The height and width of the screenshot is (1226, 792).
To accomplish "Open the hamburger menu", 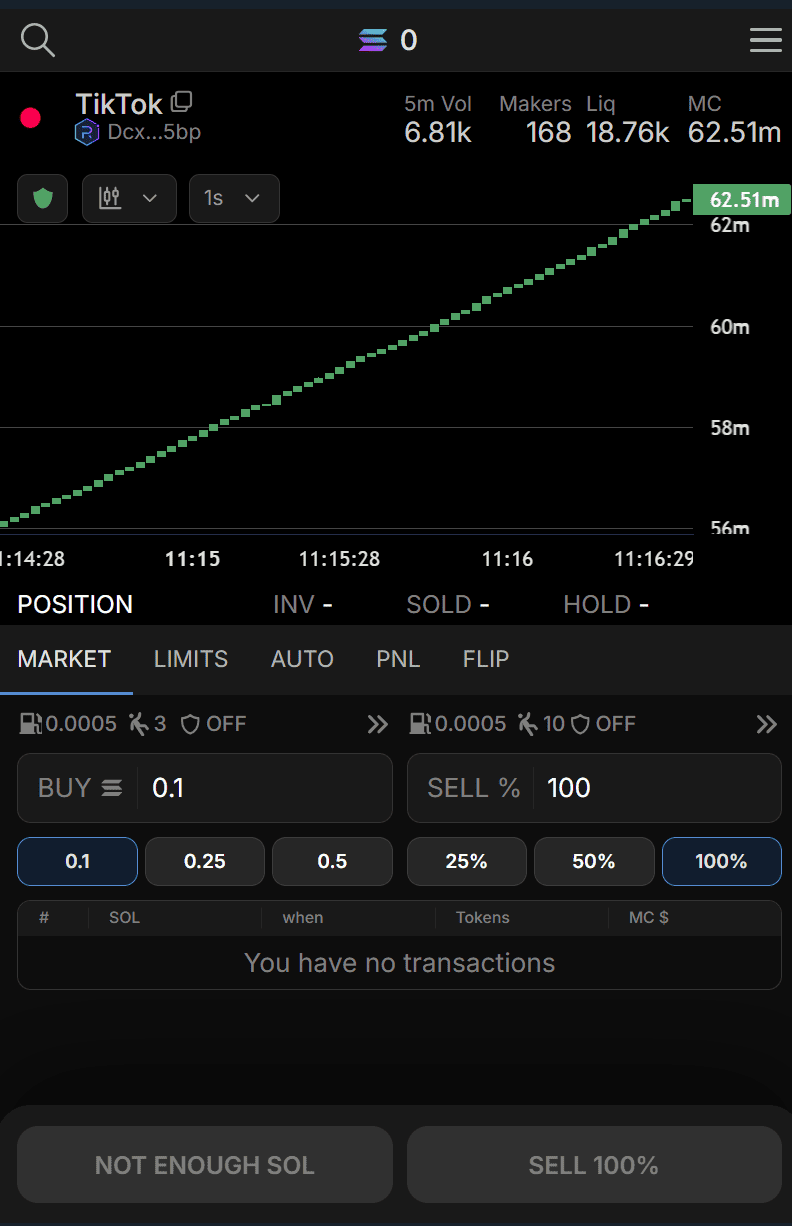I will (765, 40).
